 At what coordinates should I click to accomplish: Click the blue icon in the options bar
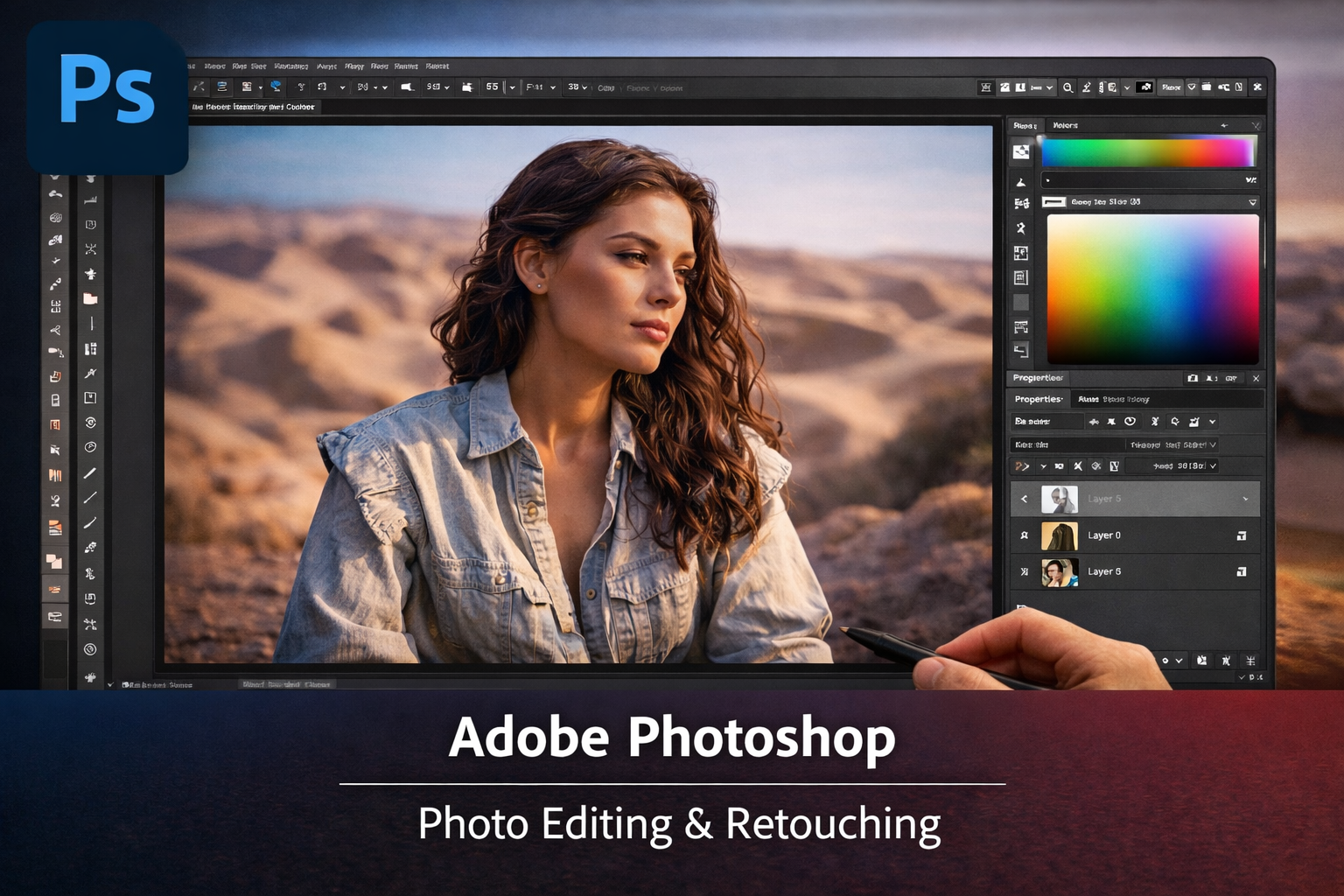276,87
